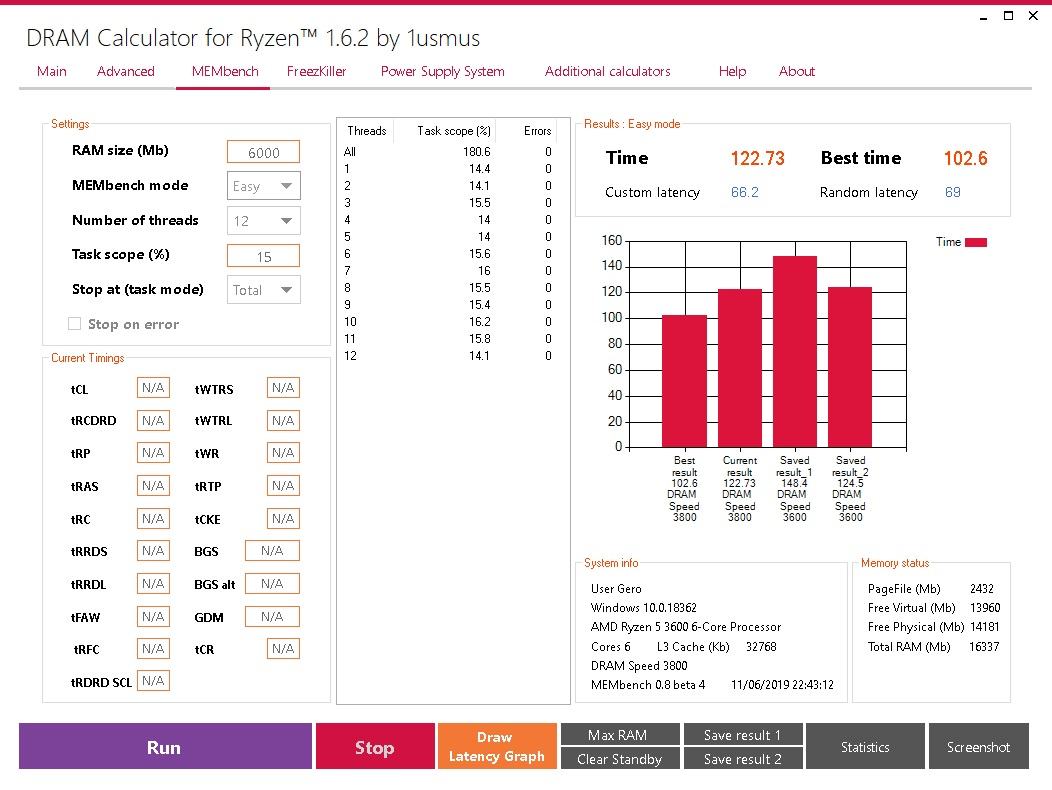Image resolution: width=1052 pixels, height=790 pixels.
Task: Click the tRP timing field
Action: [153, 453]
